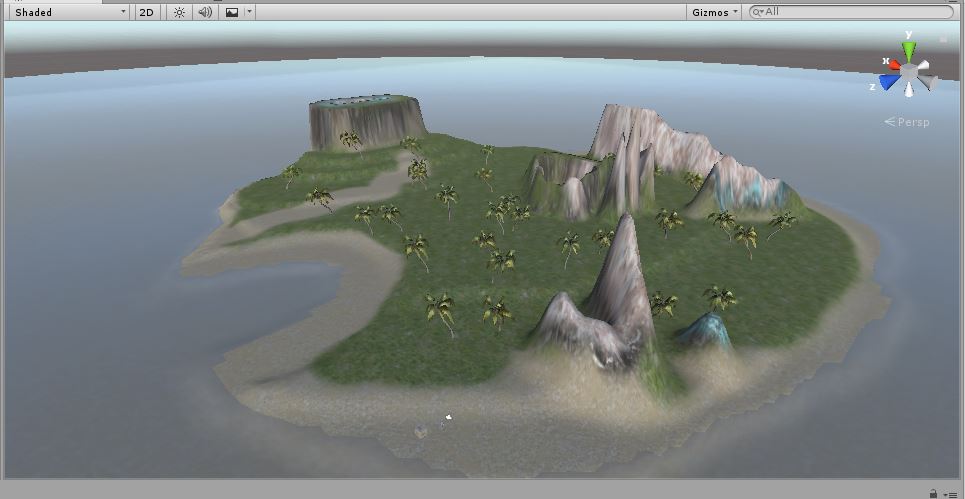Click the blue Z axis cone
The image size is (965, 499).
click(x=889, y=82)
